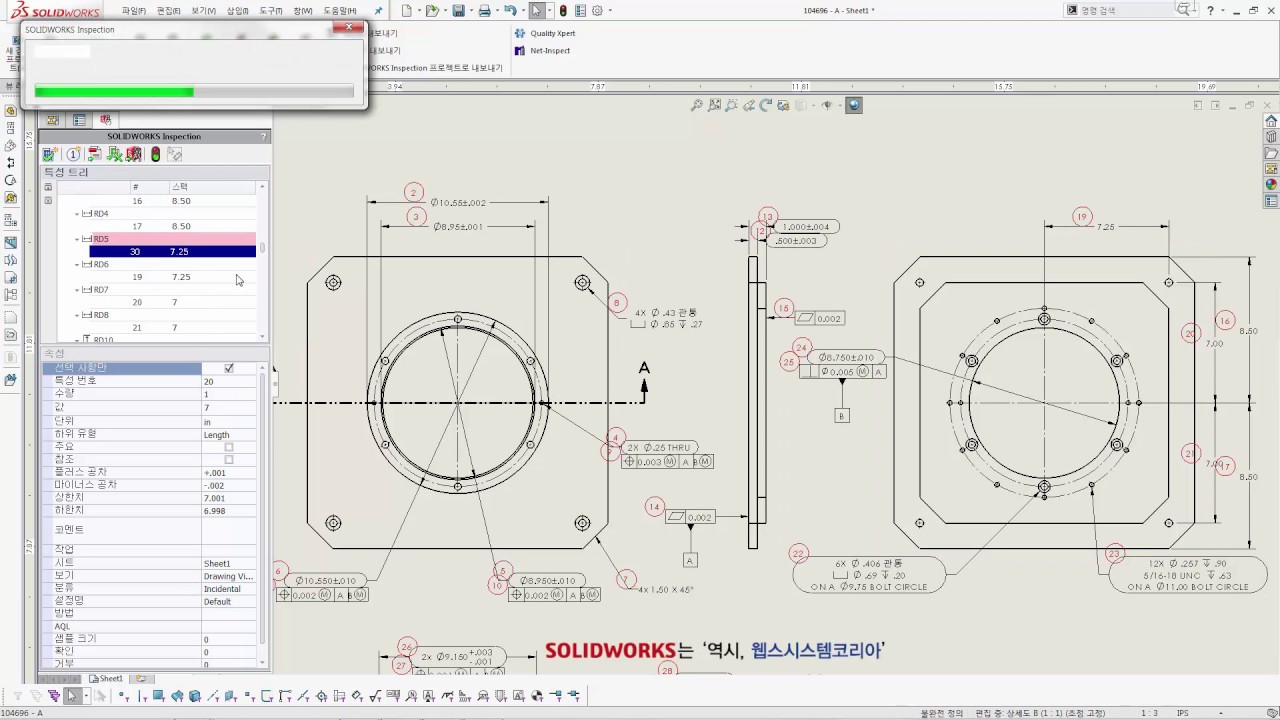Open the 보기(V) menu
The image size is (1280, 720).
203,11
